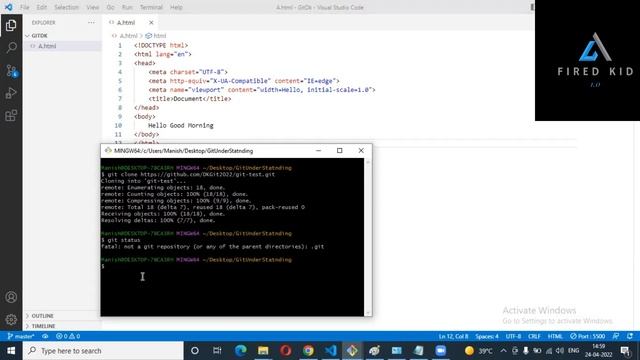
Task: Open the Go menu
Action: [110, 7]
